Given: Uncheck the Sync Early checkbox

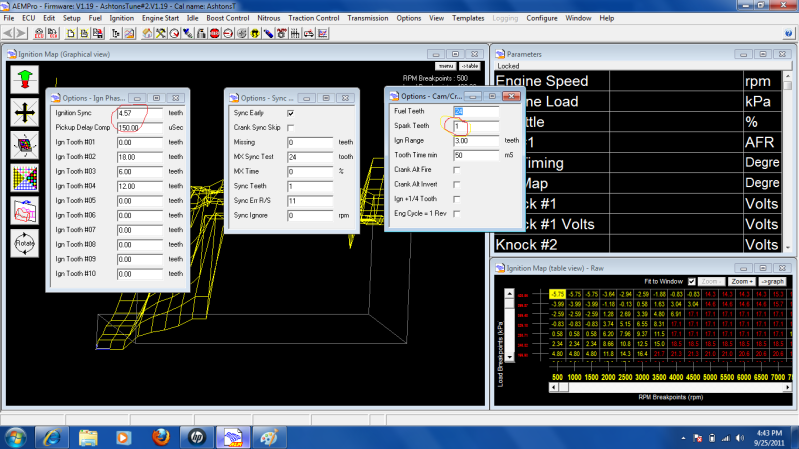Looking at the screenshot, I should 290,113.
